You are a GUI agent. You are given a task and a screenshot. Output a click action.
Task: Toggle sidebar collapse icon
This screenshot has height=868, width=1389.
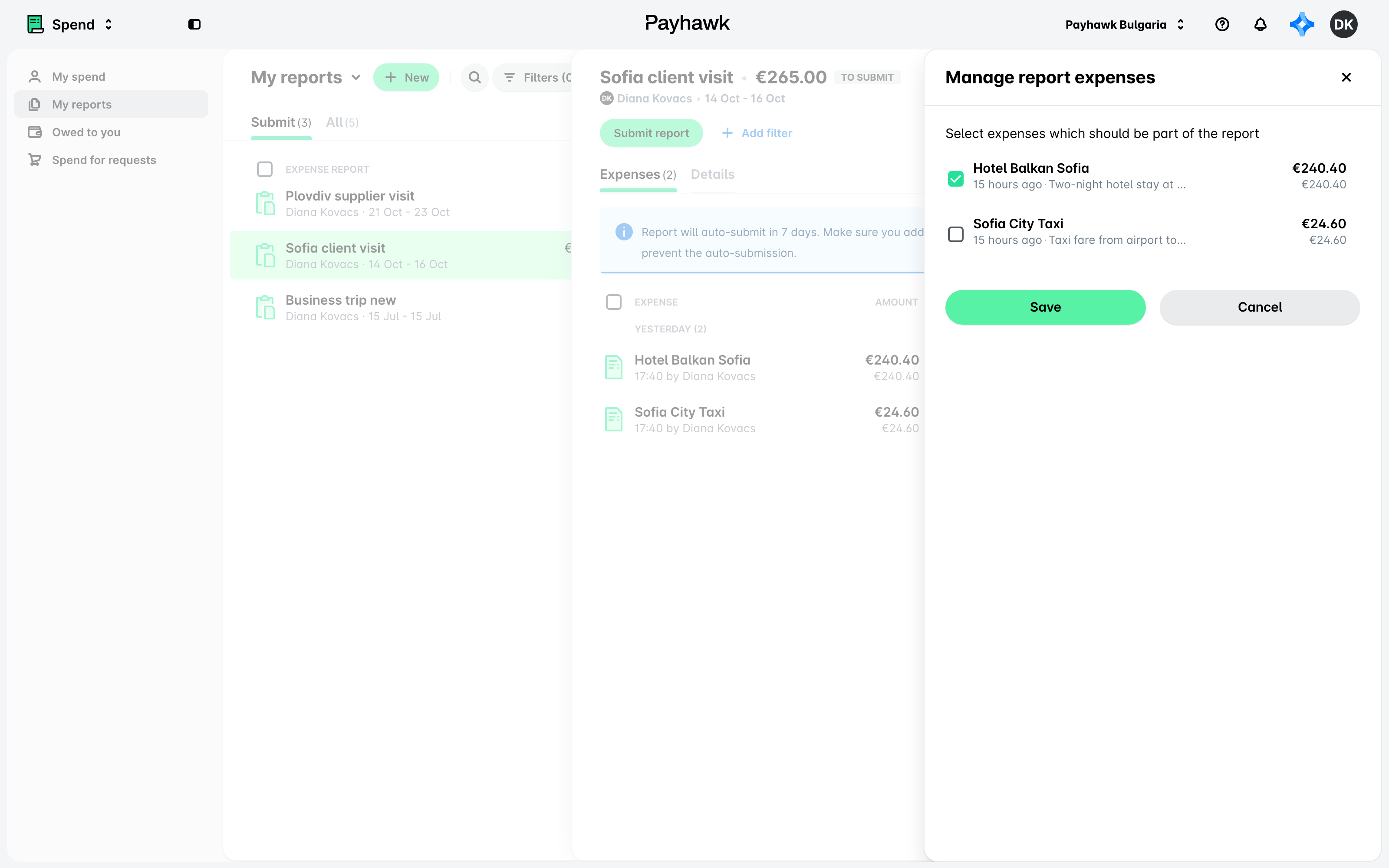click(194, 25)
